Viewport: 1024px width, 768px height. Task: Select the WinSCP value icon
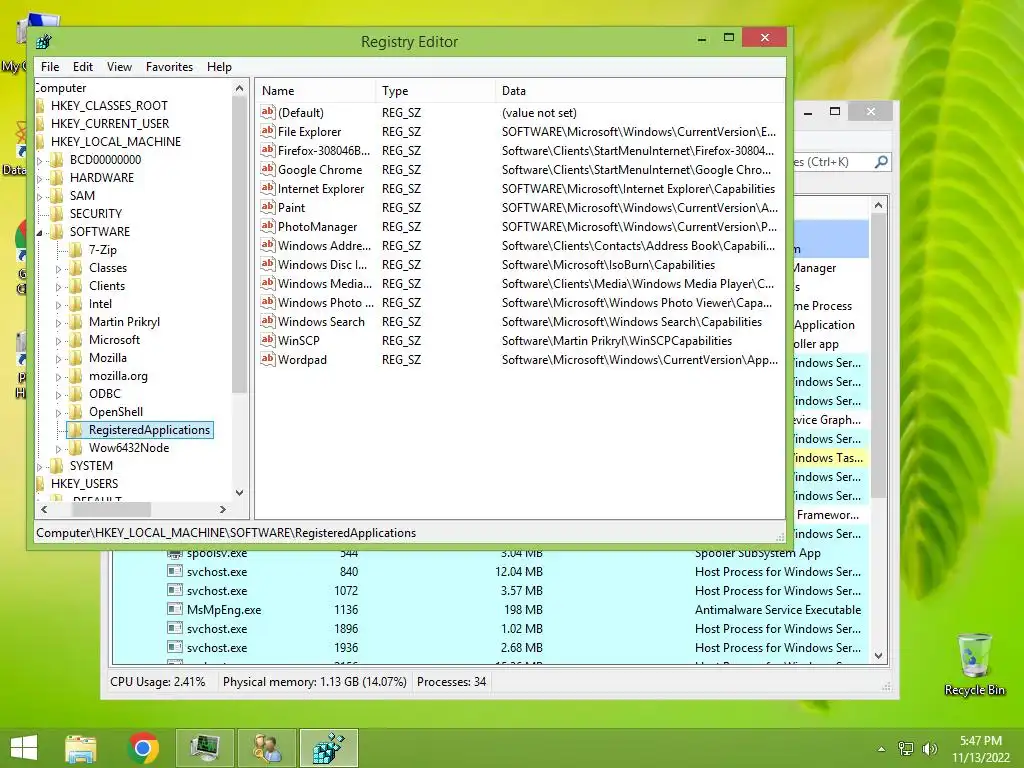pos(267,340)
